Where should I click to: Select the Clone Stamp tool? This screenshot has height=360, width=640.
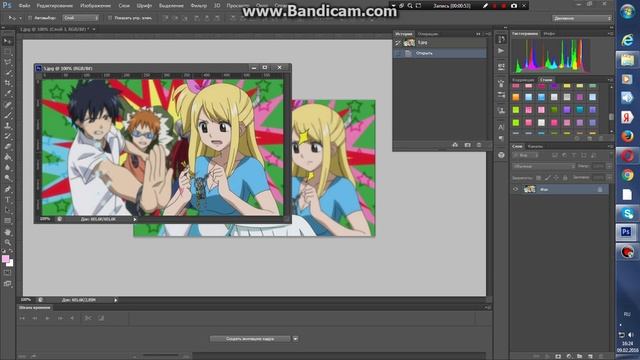pyautogui.click(x=7, y=126)
